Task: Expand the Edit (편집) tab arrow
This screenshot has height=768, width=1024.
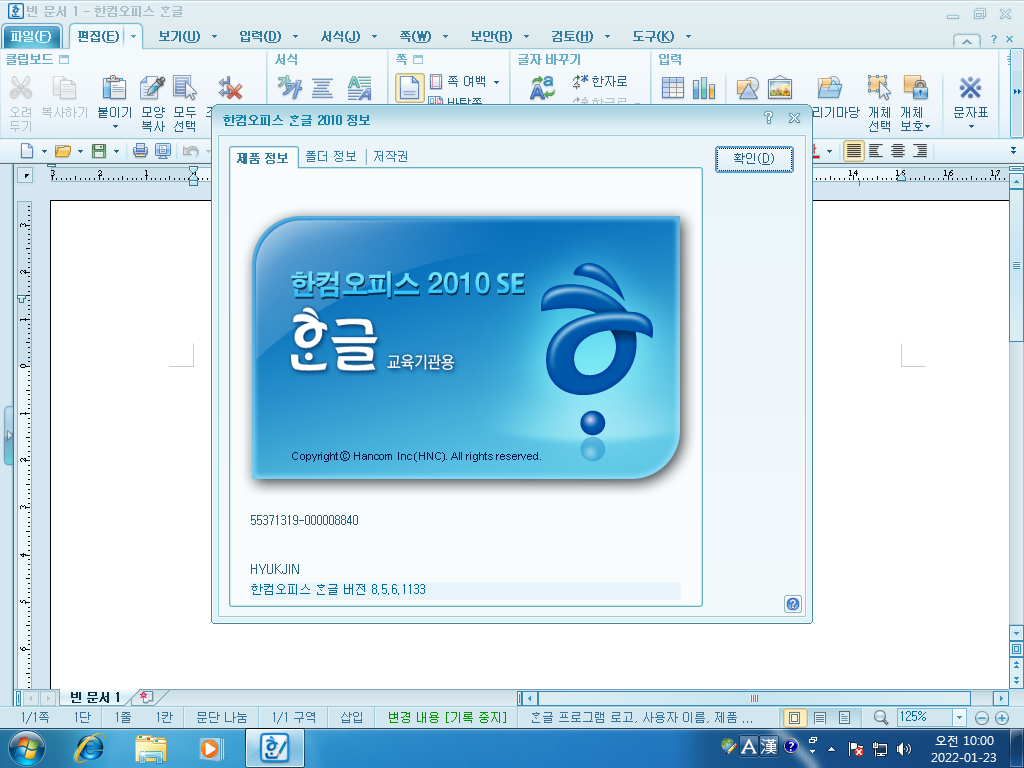Action: (133, 37)
